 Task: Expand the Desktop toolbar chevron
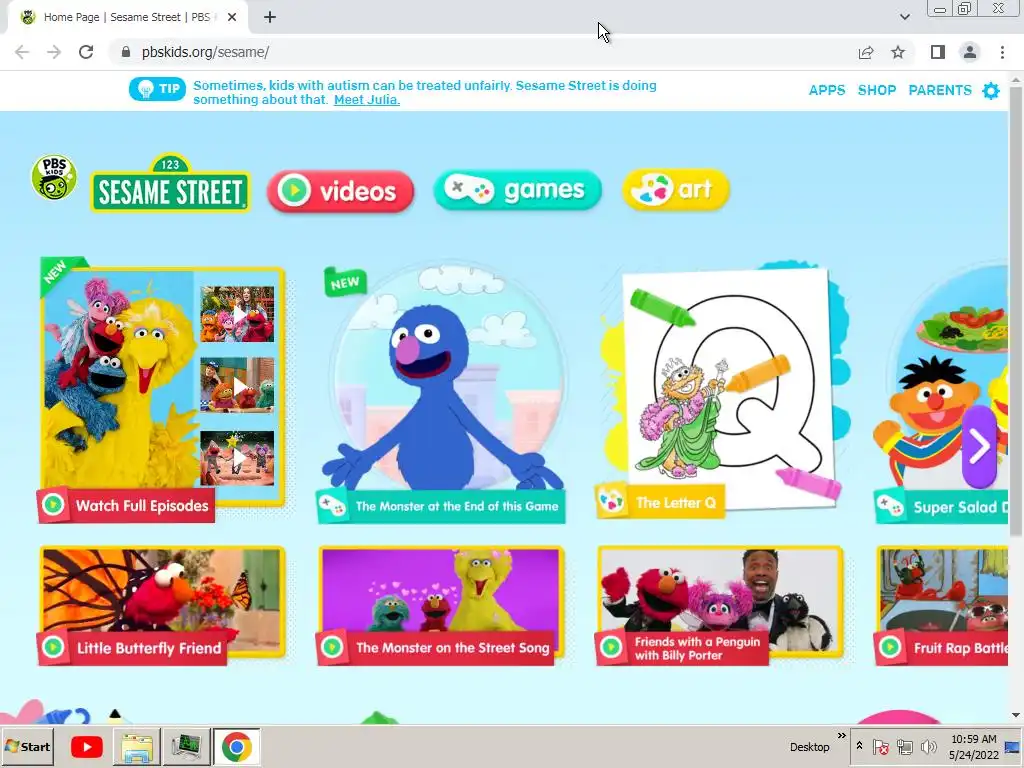841,736
